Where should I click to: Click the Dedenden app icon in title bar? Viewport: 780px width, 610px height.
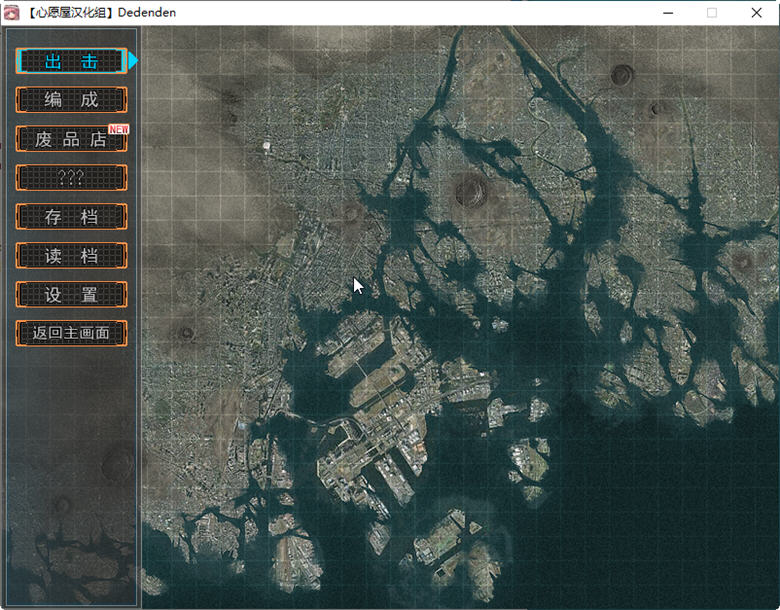(x=10, y=12)
